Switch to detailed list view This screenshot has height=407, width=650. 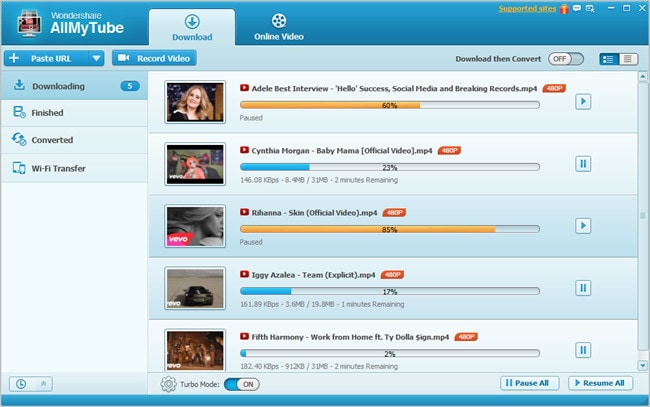click(609, 59)
